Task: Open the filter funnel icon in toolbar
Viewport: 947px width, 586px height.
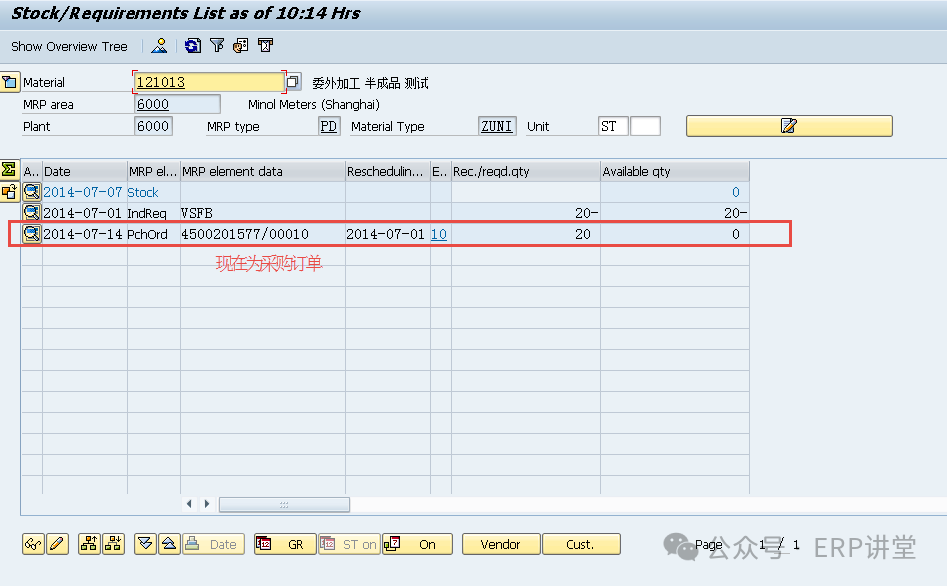Action: tap(217, 46)
